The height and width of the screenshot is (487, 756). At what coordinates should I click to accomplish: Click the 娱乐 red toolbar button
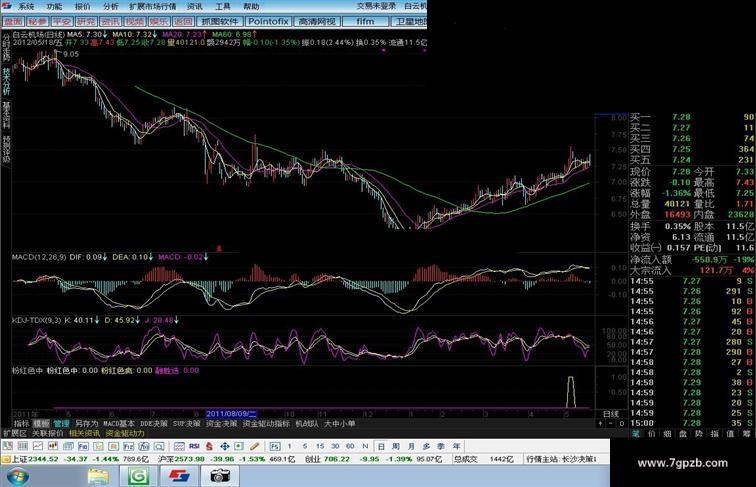point(159,21)
